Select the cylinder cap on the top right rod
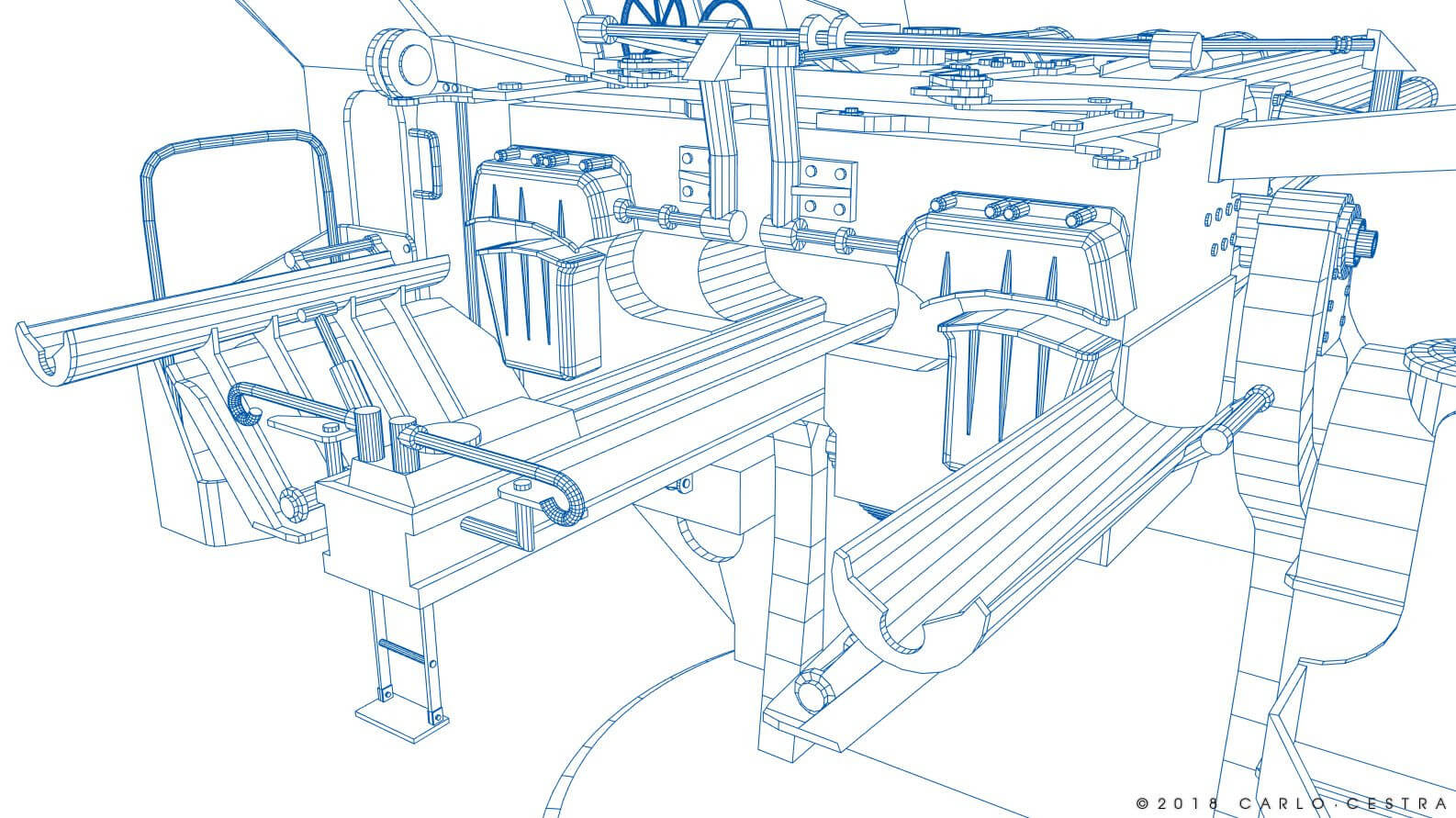The image size is (1456, 818). point(1176,50)
